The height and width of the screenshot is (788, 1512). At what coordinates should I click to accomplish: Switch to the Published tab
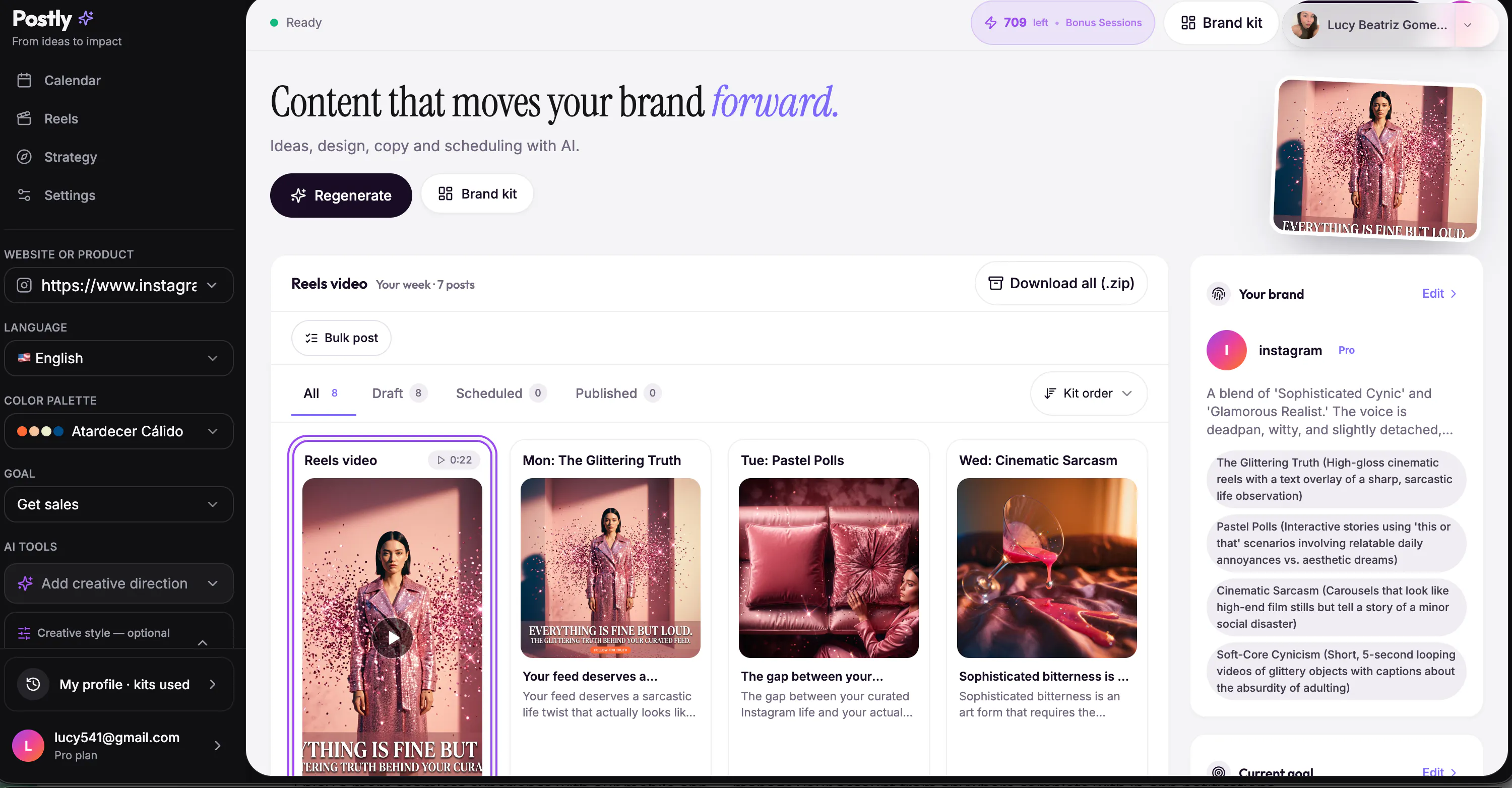point(617,393)
